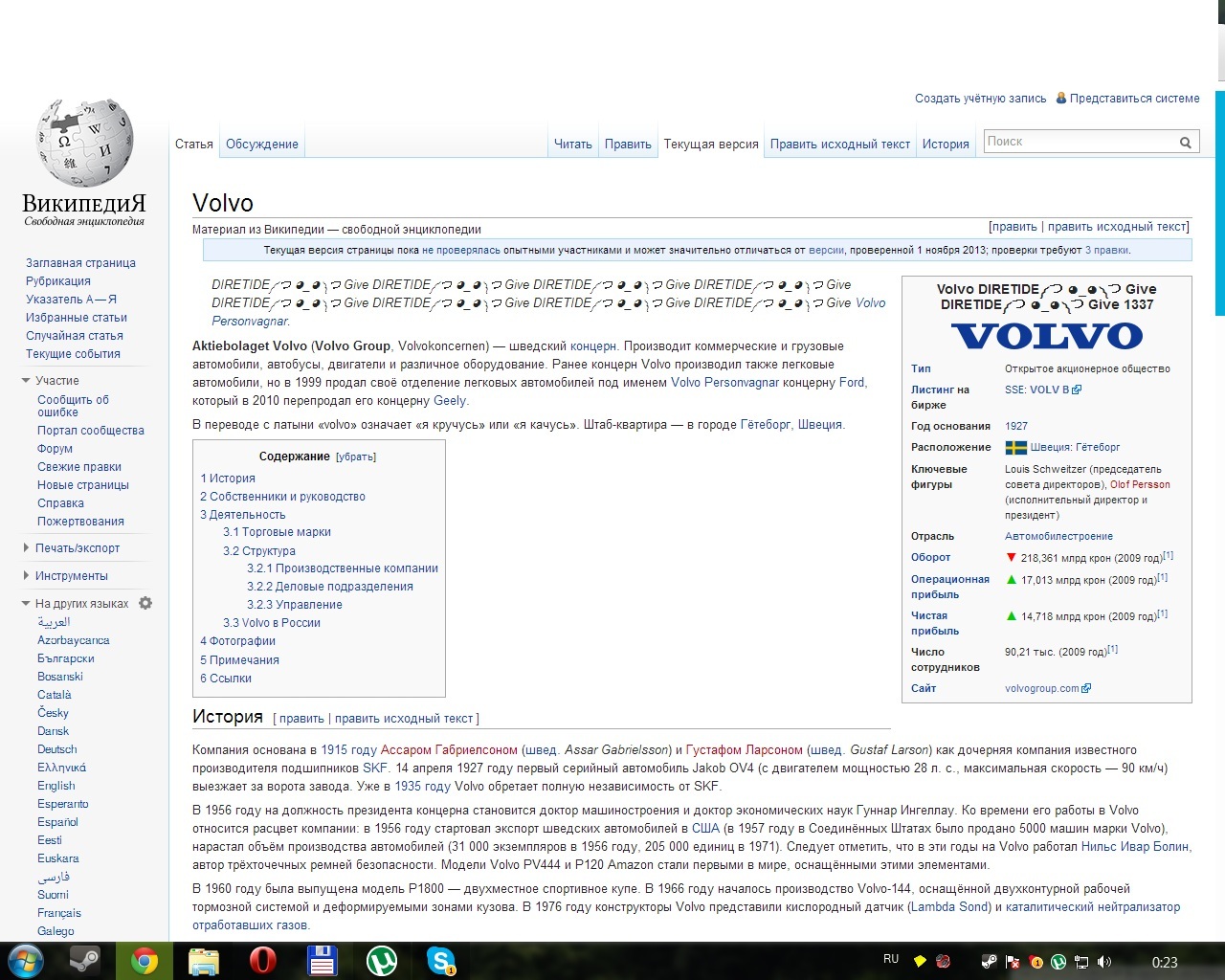Image resolution: width=1225 pixels, height=980 pixels.
Task: Open uTorrent from the taskbar
Action: [x=382, y=960]
